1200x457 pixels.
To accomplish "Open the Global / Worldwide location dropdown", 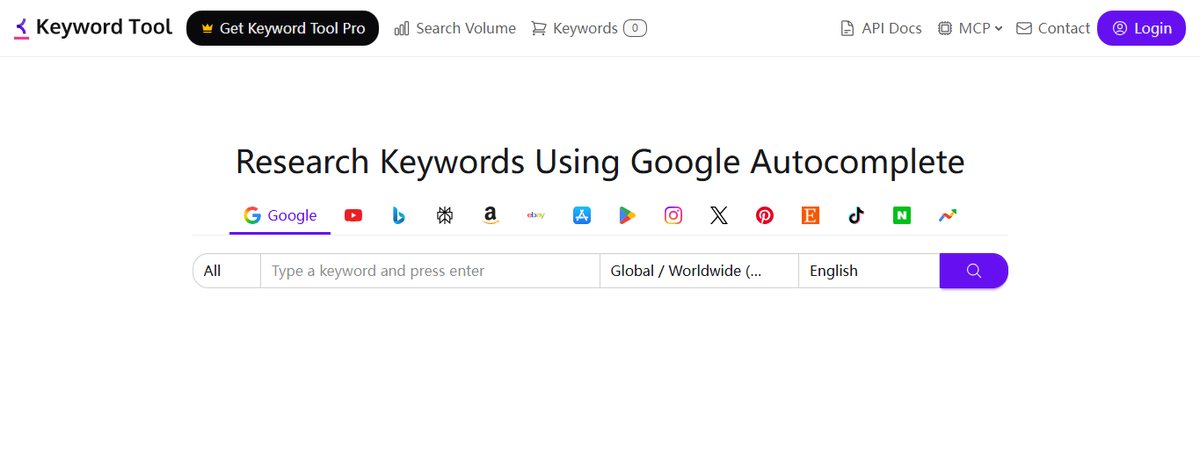I will click(699, 271).
